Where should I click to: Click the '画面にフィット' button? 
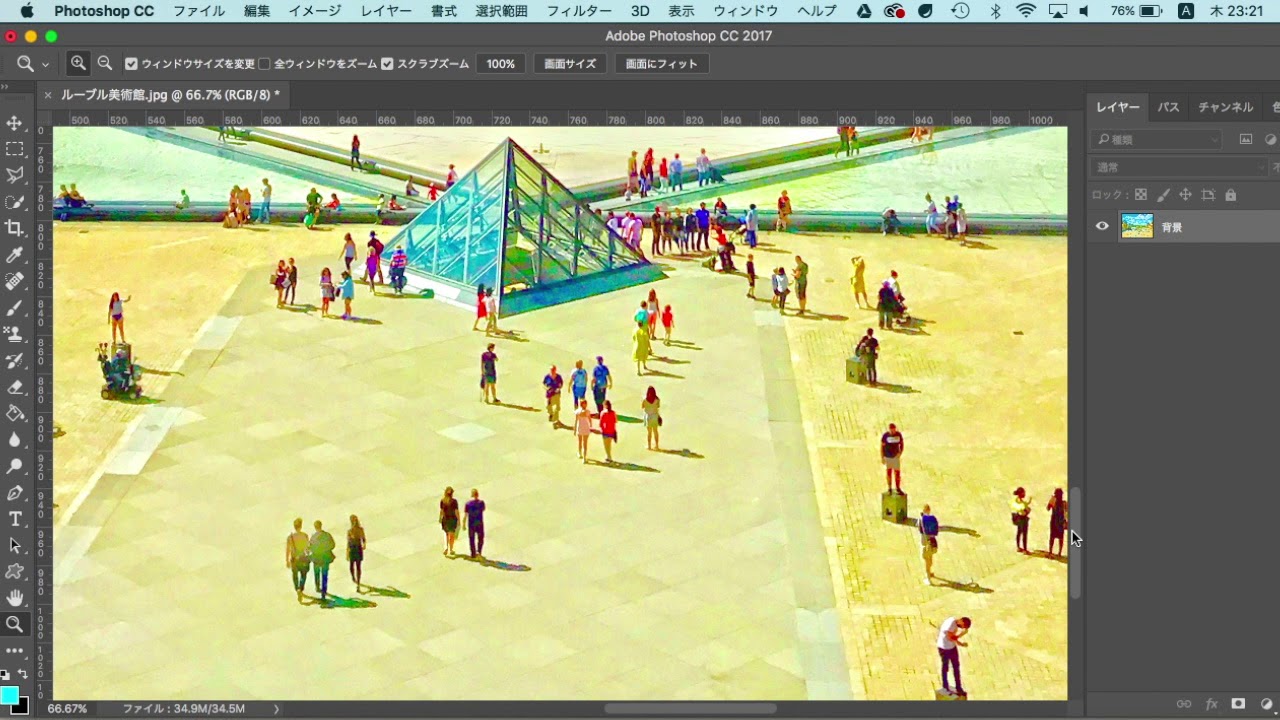(x=661, y=63)
